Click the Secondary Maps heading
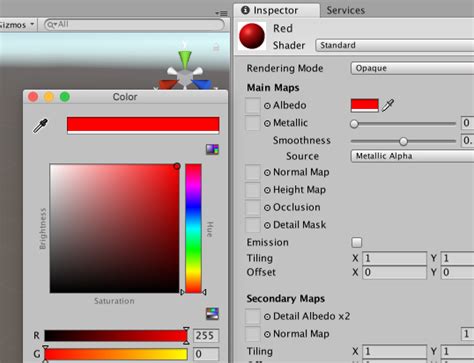 (x=285, y=299)
